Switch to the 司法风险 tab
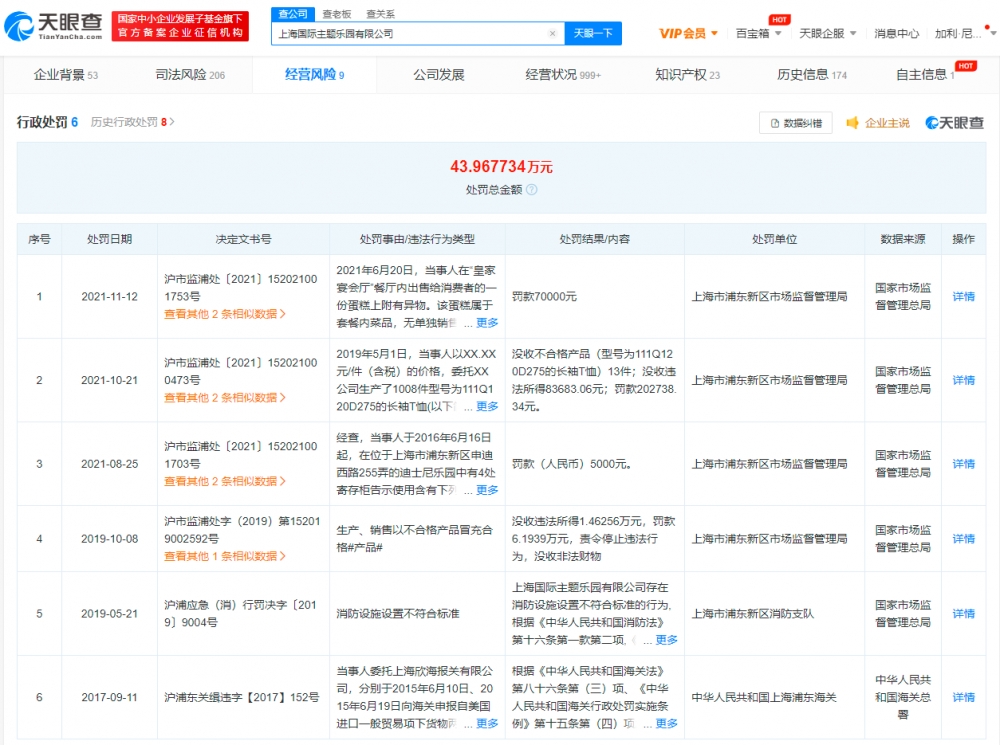This screenshot has height=745, width=1000. [190, 75]
